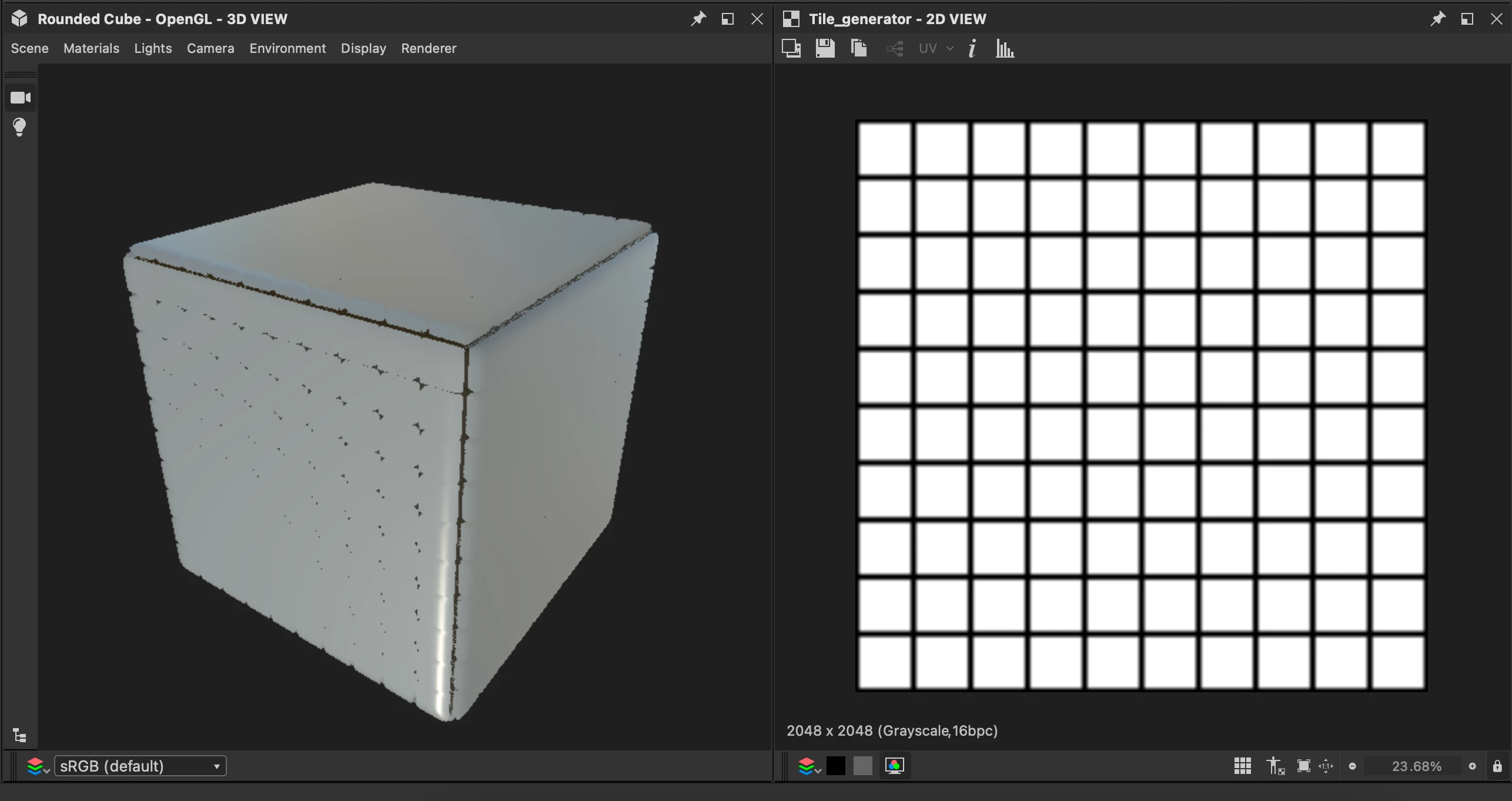Screen dimensions: 1512x801
Task: Save the 2D view image with floppy icon
Action: [x=825, y=48]
